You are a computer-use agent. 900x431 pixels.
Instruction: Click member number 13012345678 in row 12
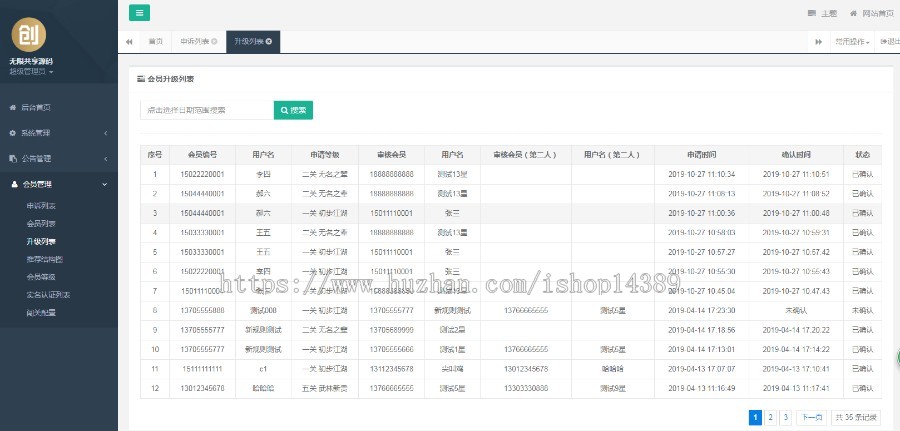tap(202, 389)
